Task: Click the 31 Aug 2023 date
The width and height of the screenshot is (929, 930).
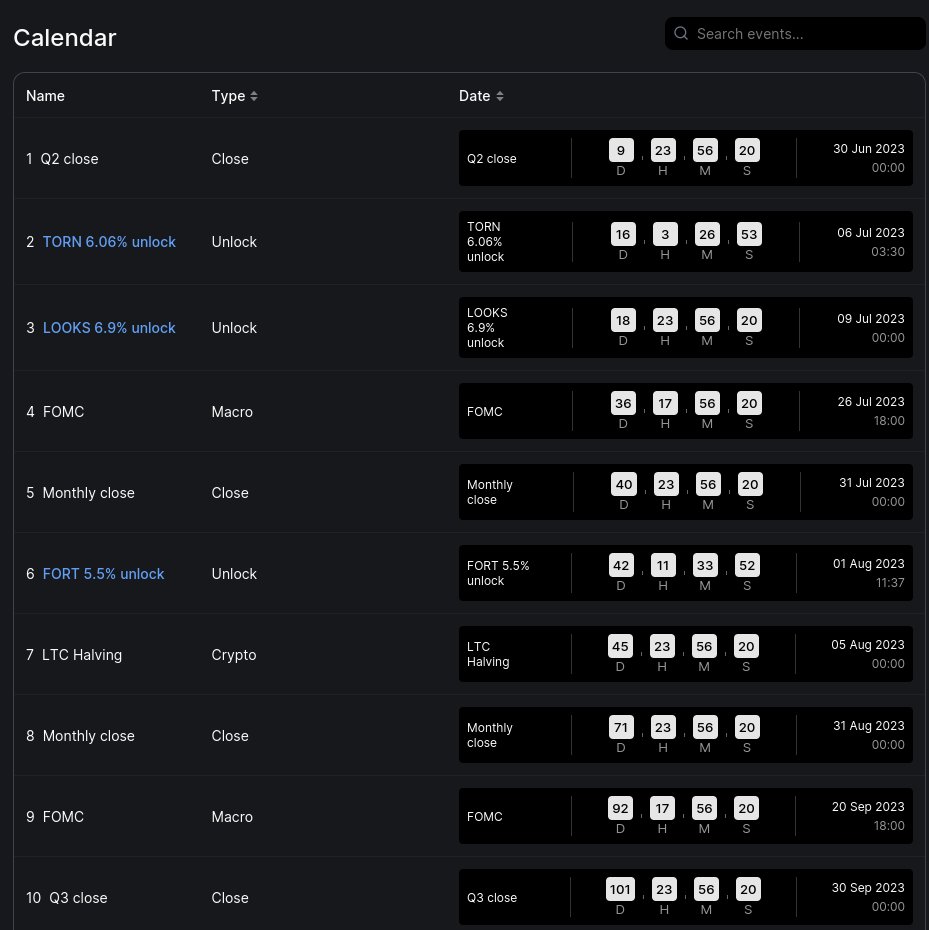Action: tap(868, 726)
